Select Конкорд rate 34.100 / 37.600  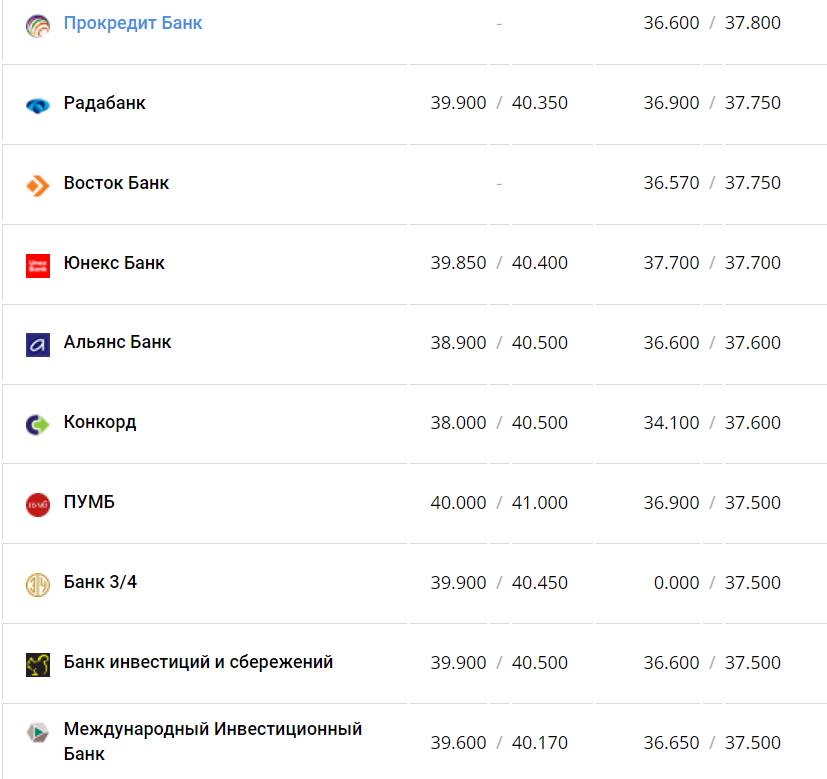712,423
